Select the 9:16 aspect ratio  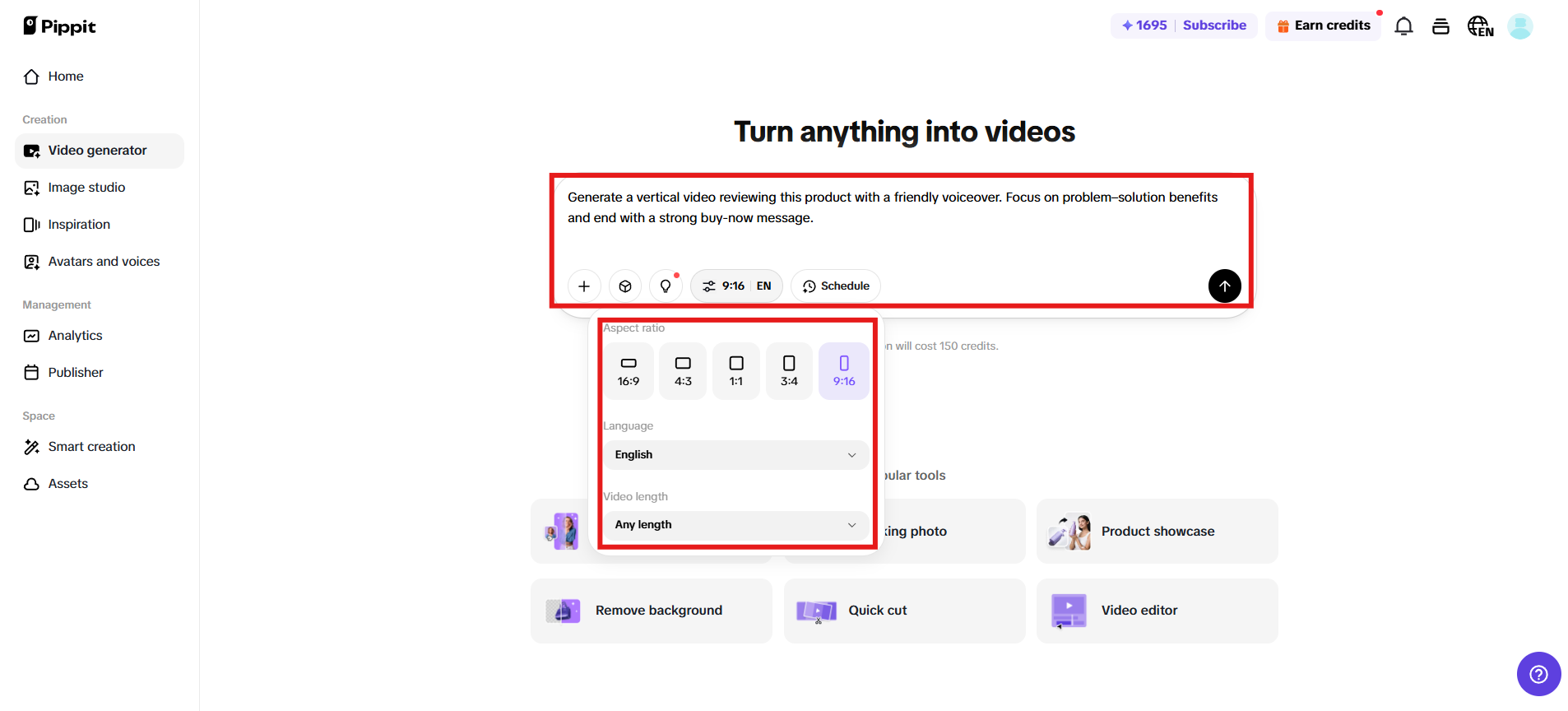[844, 371]
